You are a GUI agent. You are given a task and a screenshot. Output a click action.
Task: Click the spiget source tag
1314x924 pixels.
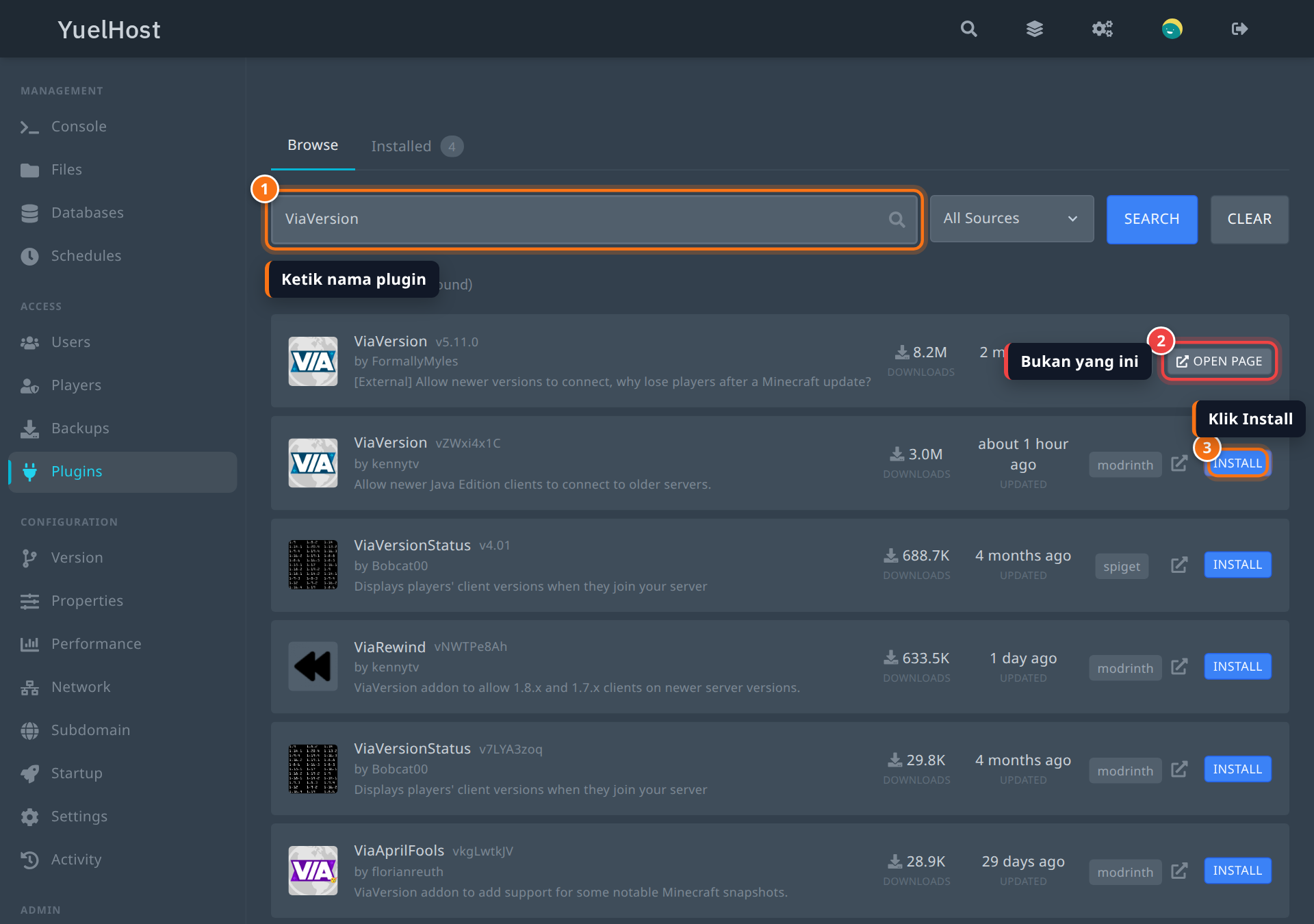click(x=1122, y=566)
